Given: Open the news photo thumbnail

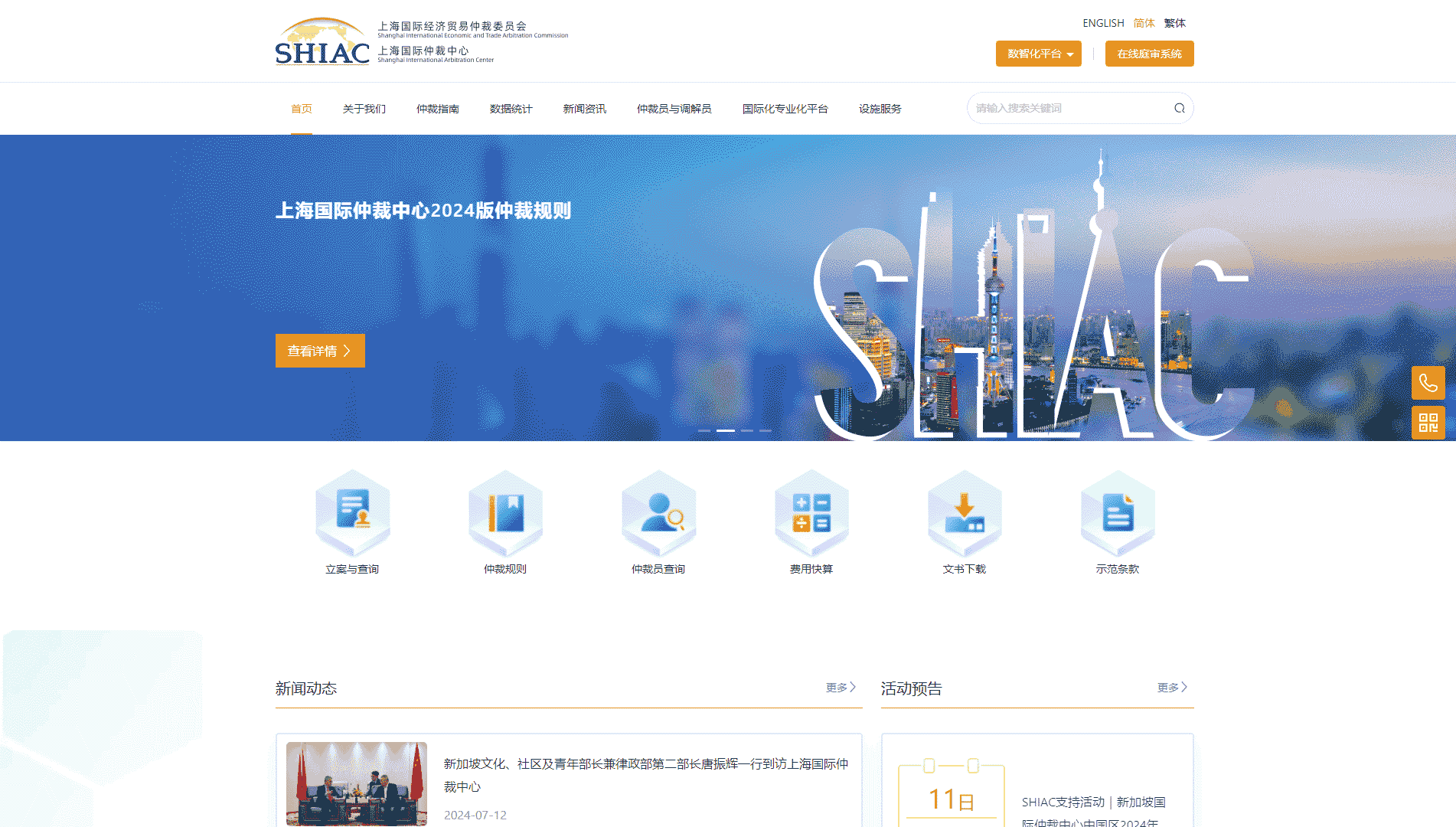Looking at the screenshot, I should pyautogui.click(x=357, y=783).
